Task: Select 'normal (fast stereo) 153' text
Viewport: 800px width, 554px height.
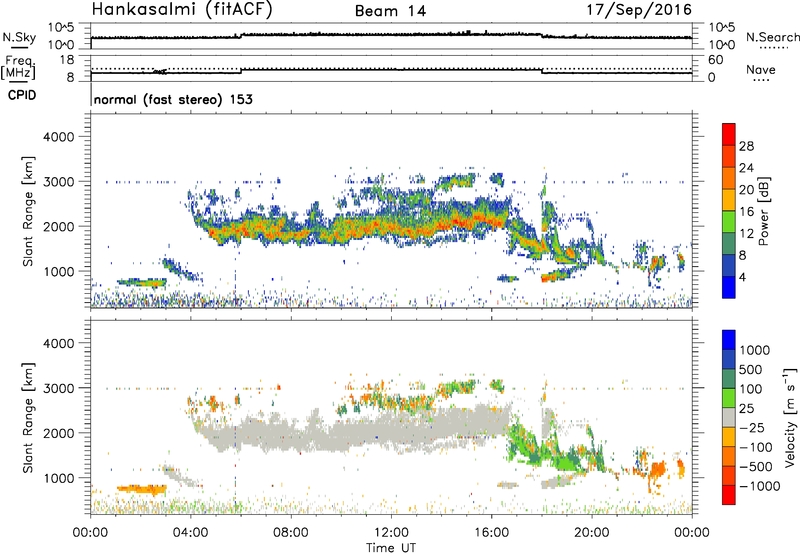Action: pyautogui.click(x=173, y=100)
